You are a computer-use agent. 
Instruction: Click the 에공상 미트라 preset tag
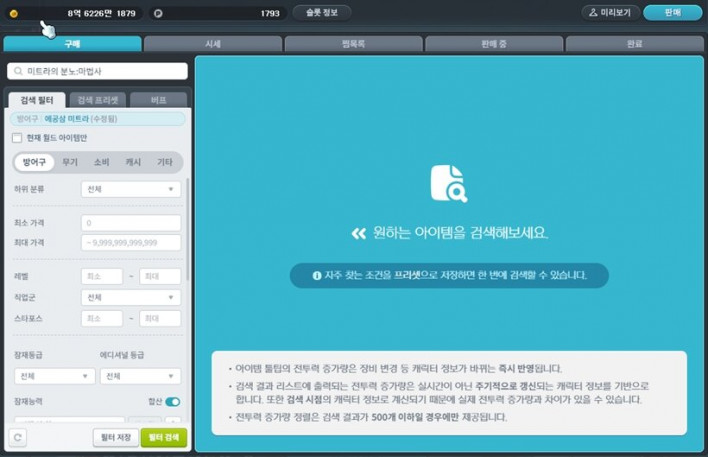[x=98, y=119]
